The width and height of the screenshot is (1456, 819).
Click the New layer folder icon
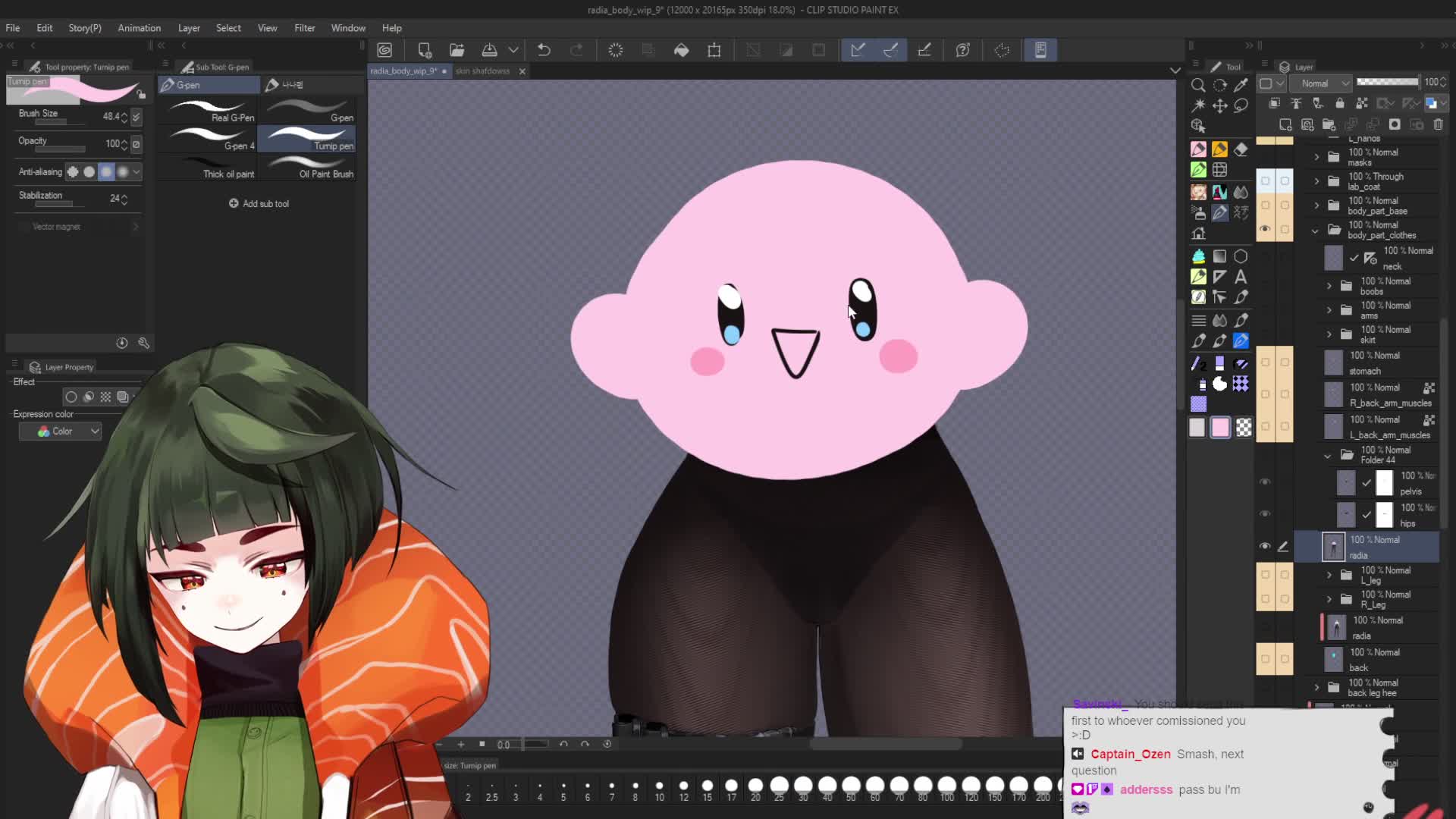pyautogui.click(x=1329, y=124)
